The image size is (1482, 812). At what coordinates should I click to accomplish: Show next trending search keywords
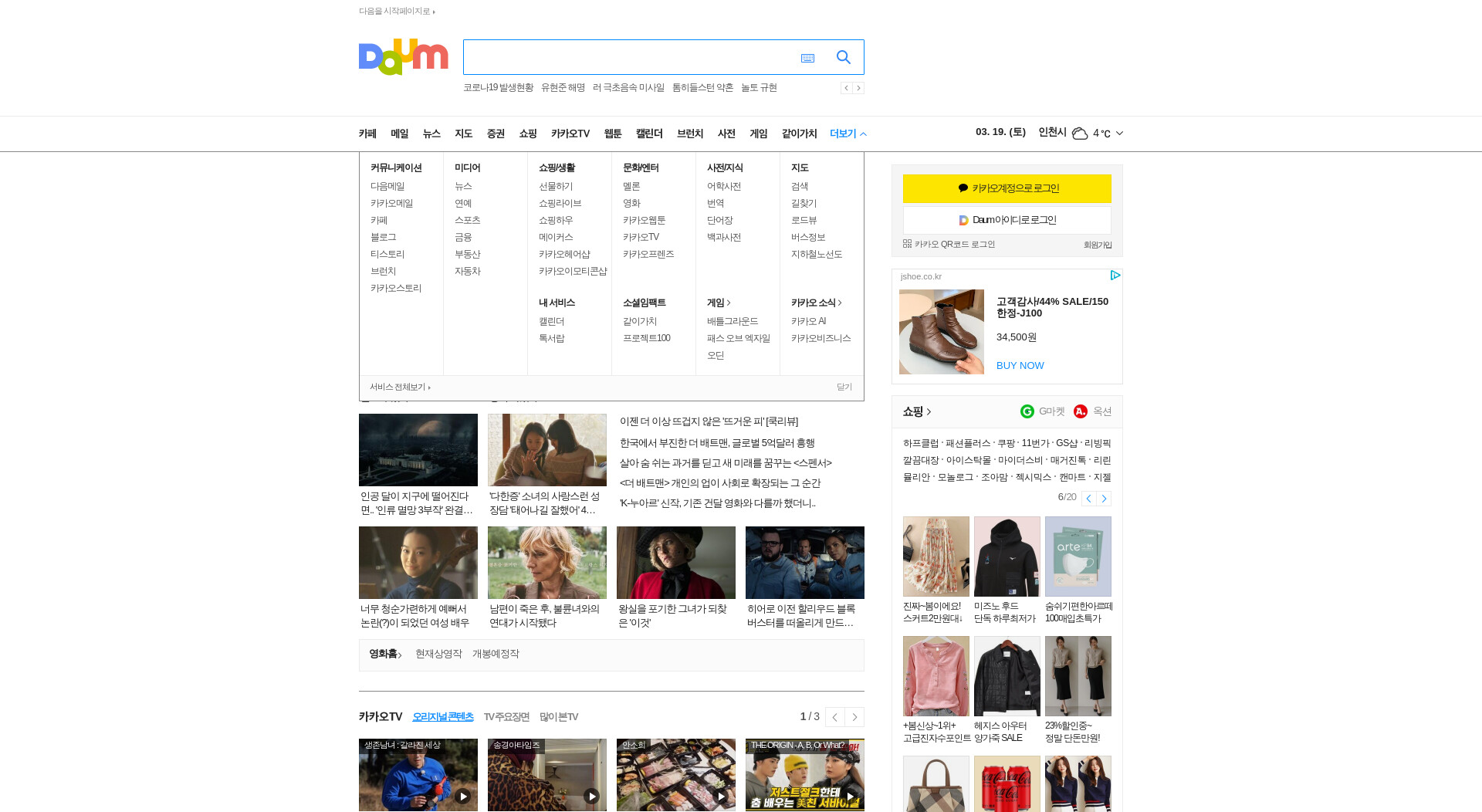(858, 88)
